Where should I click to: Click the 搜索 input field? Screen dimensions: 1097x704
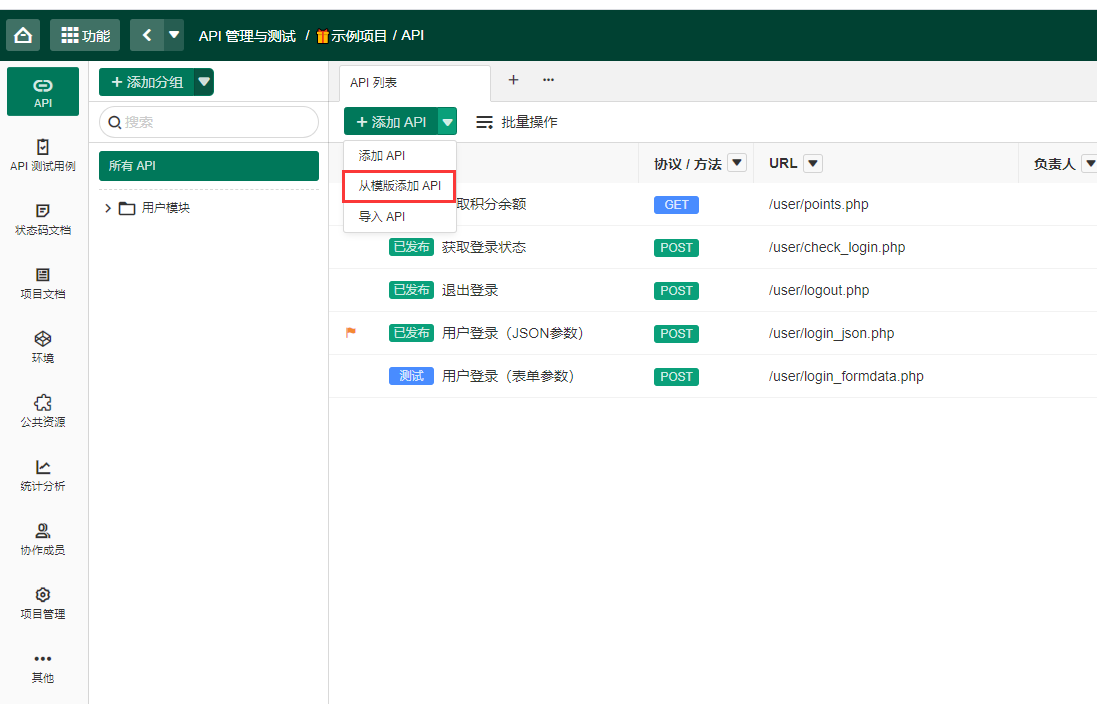[x=210, y=122]
